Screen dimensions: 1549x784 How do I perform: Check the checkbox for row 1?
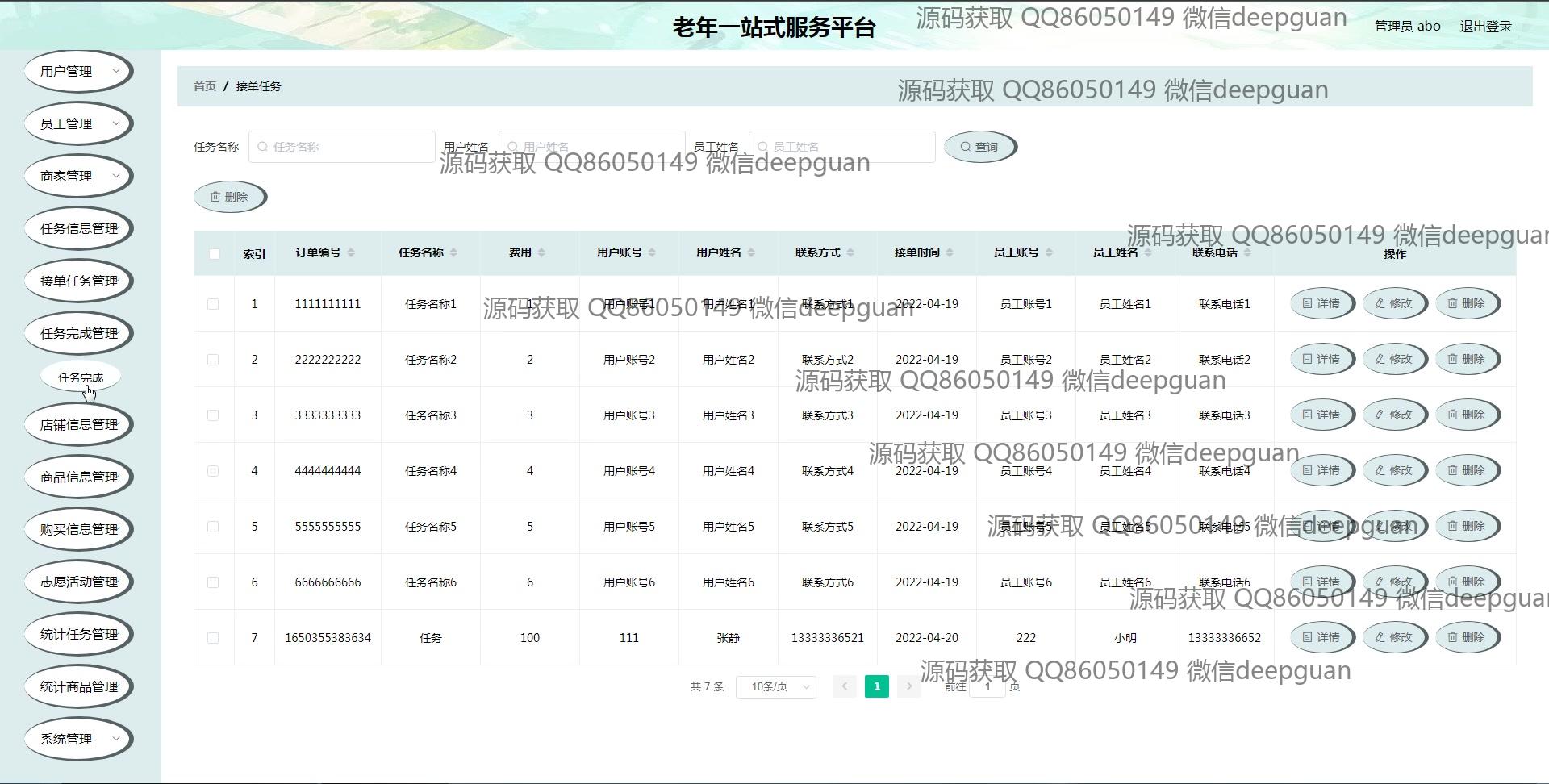coord(213,304)
